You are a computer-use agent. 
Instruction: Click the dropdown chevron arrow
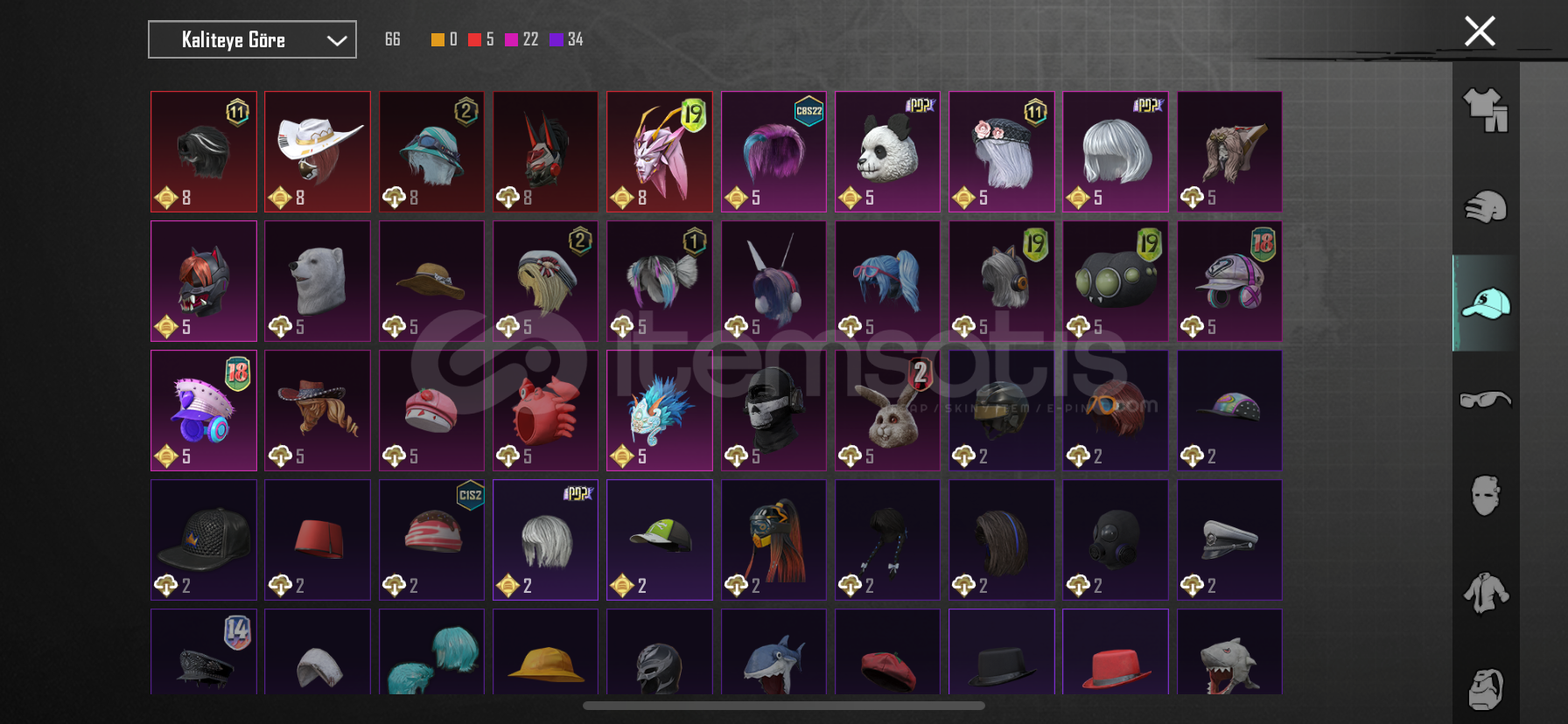(337, 40)
